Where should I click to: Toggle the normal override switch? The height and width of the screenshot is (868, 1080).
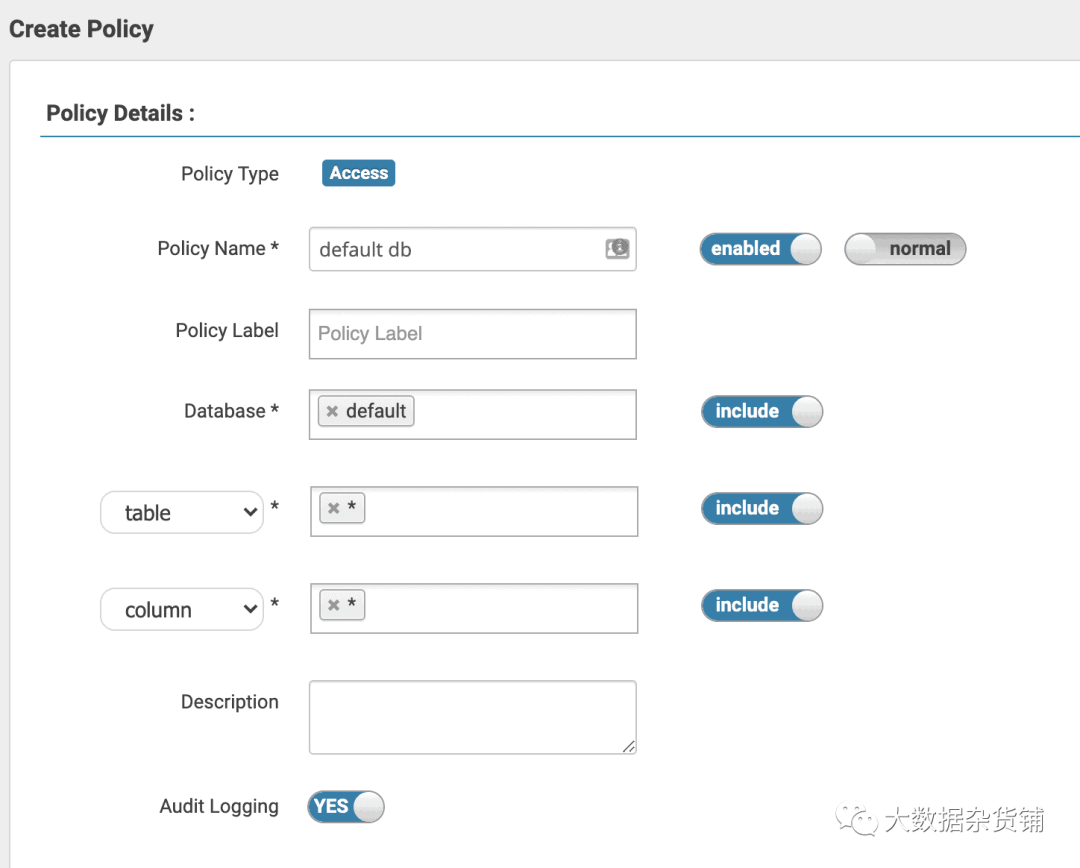point(905,249)
